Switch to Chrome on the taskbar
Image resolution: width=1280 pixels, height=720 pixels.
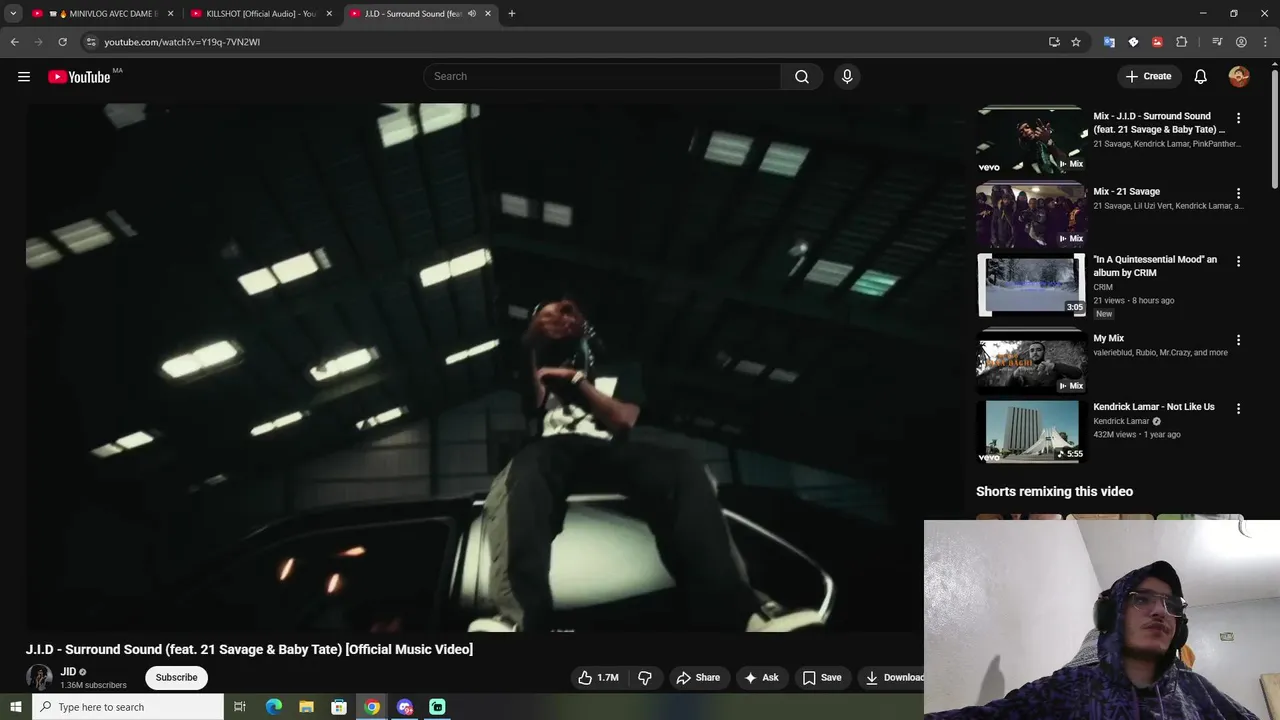(x=372, y=707)
